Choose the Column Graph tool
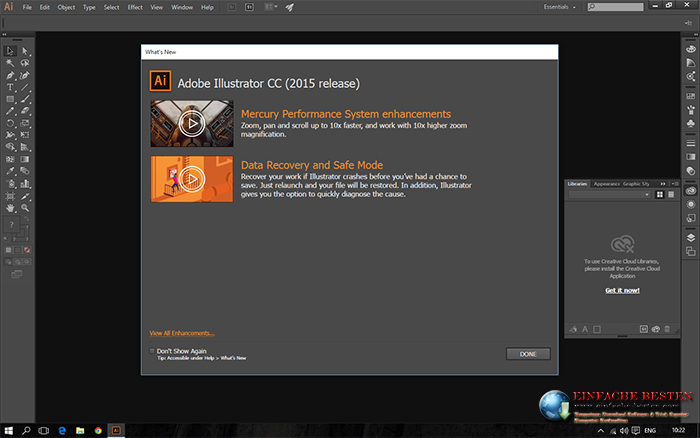 pyautogui.click(x=25, y=184)
